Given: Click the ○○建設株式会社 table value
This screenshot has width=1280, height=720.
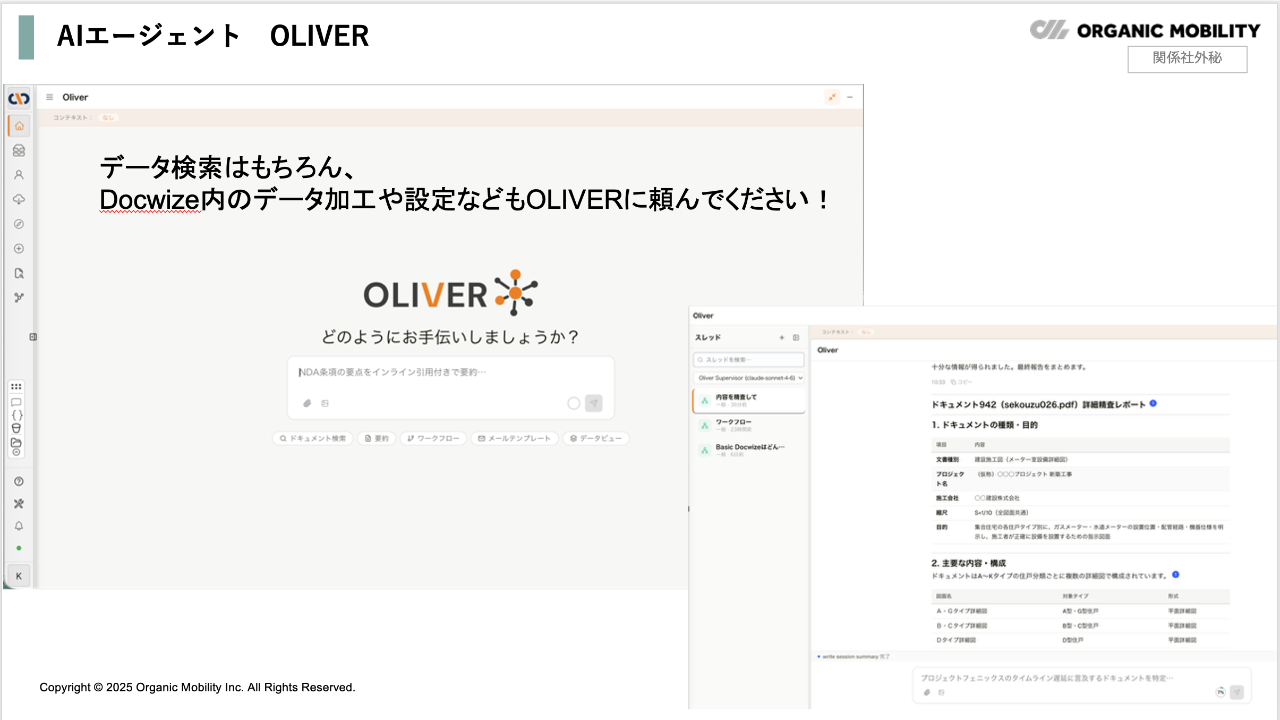Looking at the screenshot, I should (997, 497).
